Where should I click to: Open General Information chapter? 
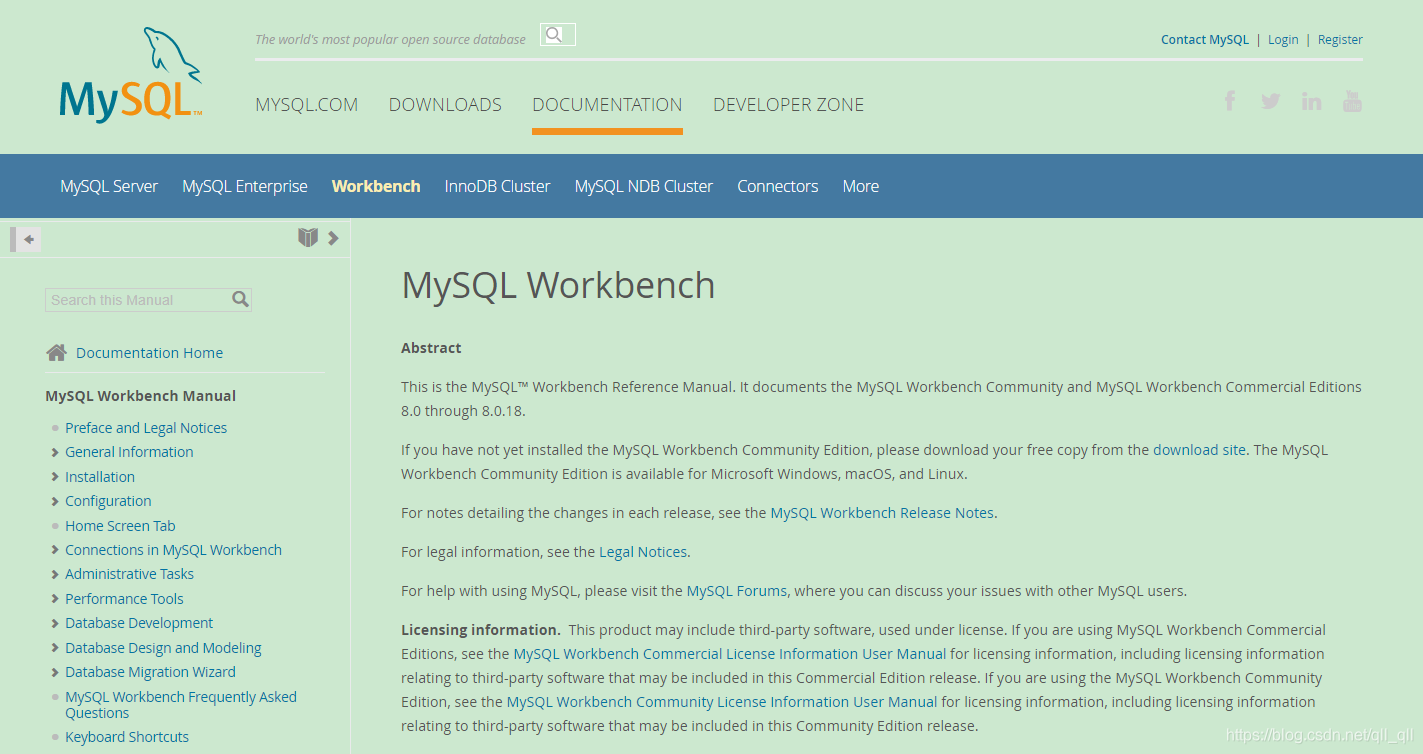pos(129,452)
